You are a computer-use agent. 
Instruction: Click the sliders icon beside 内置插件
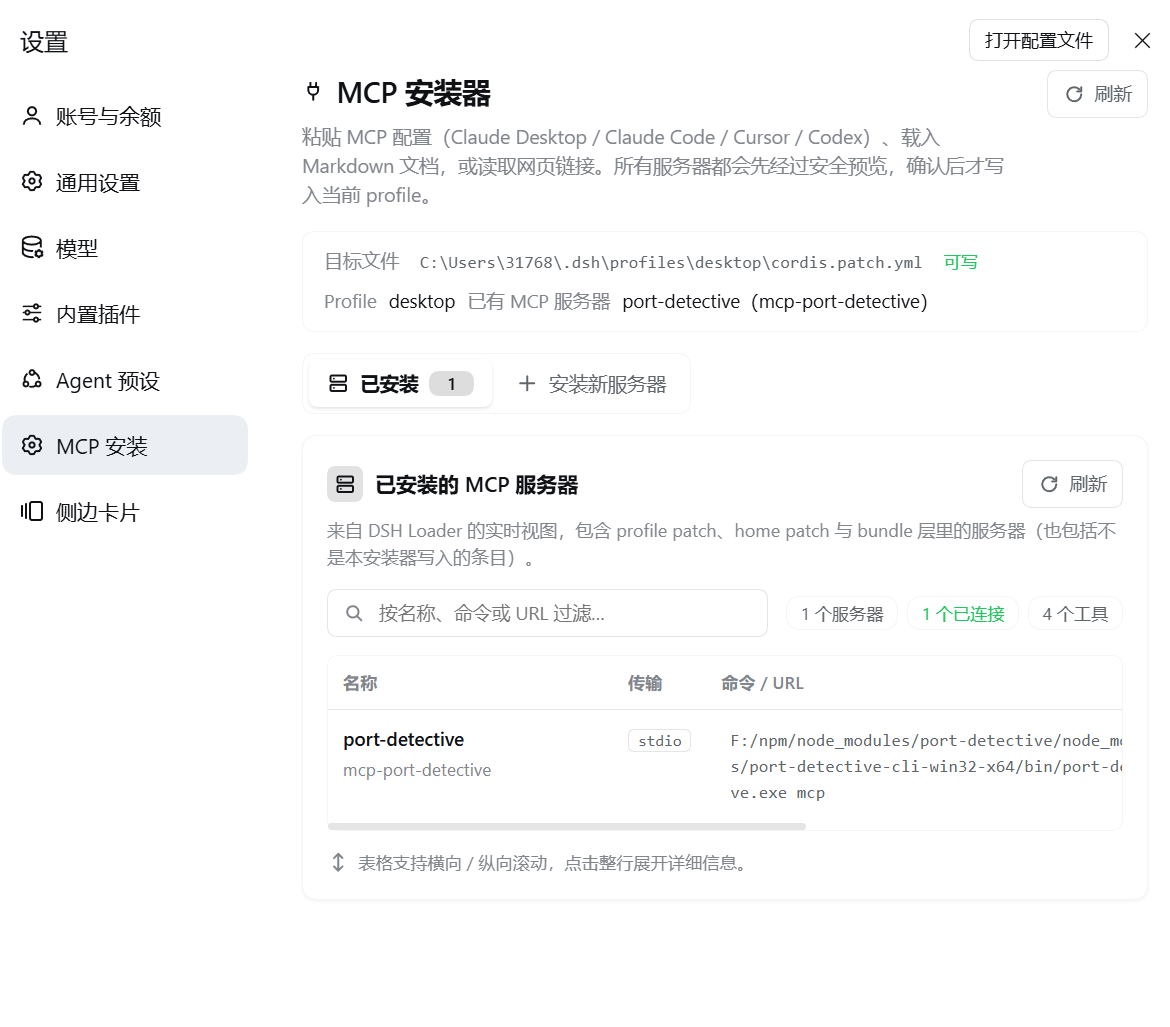click(x=32, y=313)
